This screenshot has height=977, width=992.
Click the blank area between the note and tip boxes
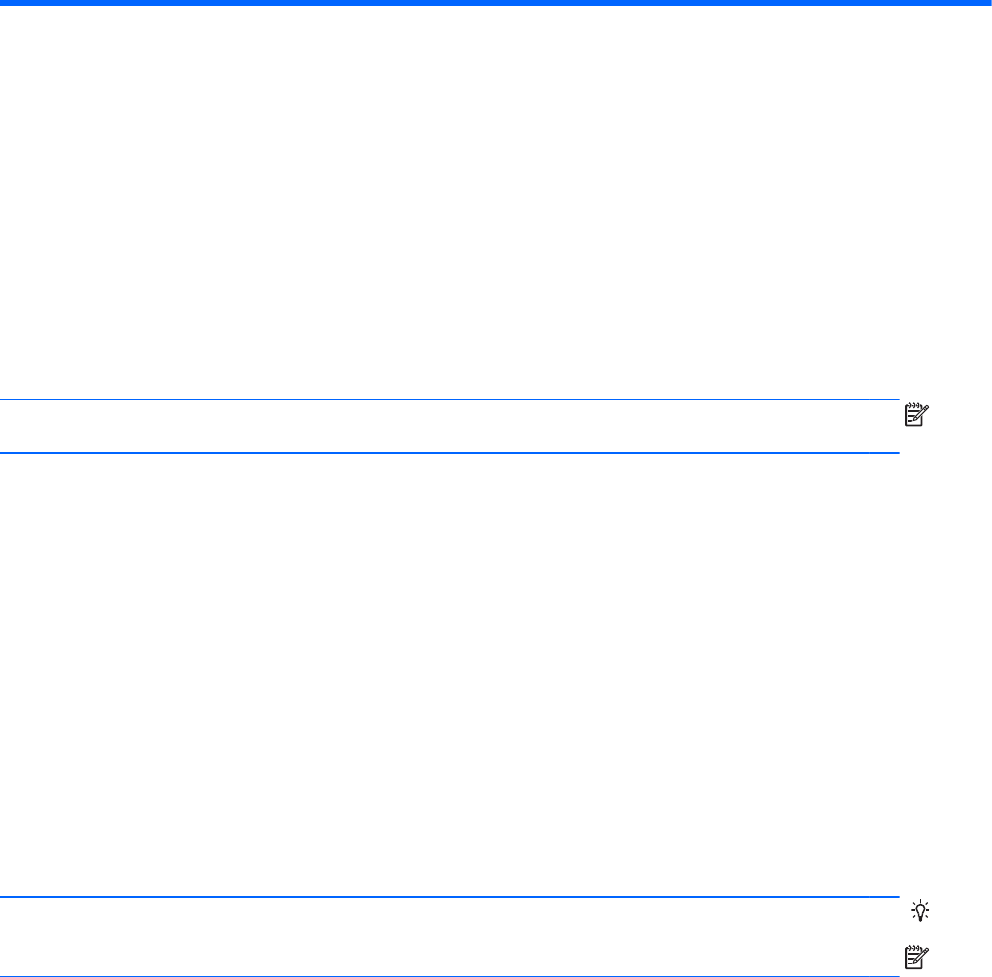coord(449,675)
